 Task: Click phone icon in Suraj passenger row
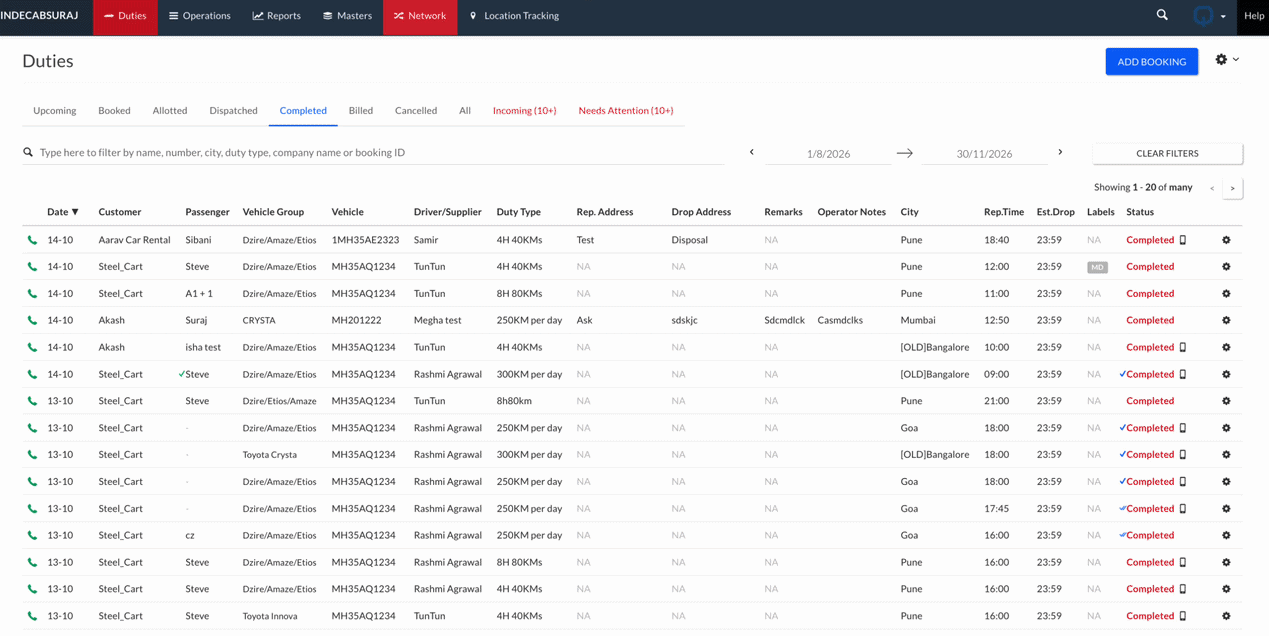tap(32, 320)
